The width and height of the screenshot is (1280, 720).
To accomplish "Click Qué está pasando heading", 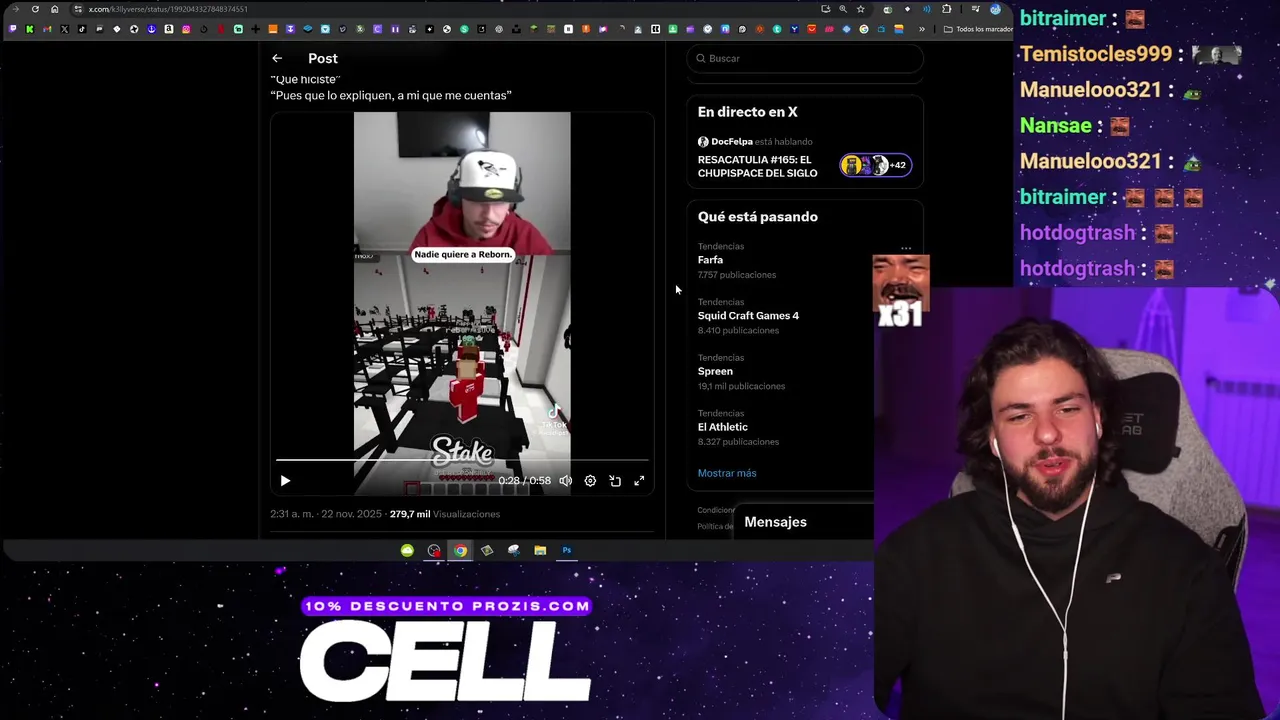I will (758, 217).
